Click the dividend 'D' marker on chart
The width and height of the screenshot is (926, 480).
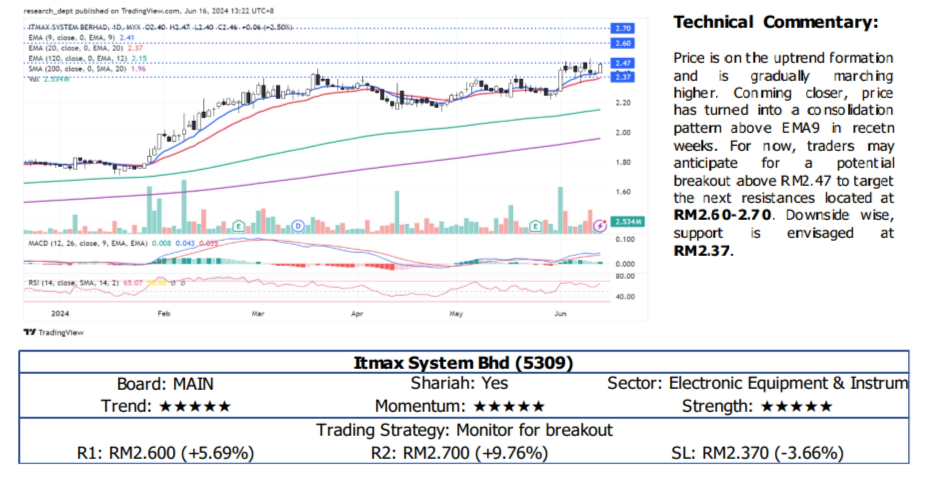click(299, 227)
